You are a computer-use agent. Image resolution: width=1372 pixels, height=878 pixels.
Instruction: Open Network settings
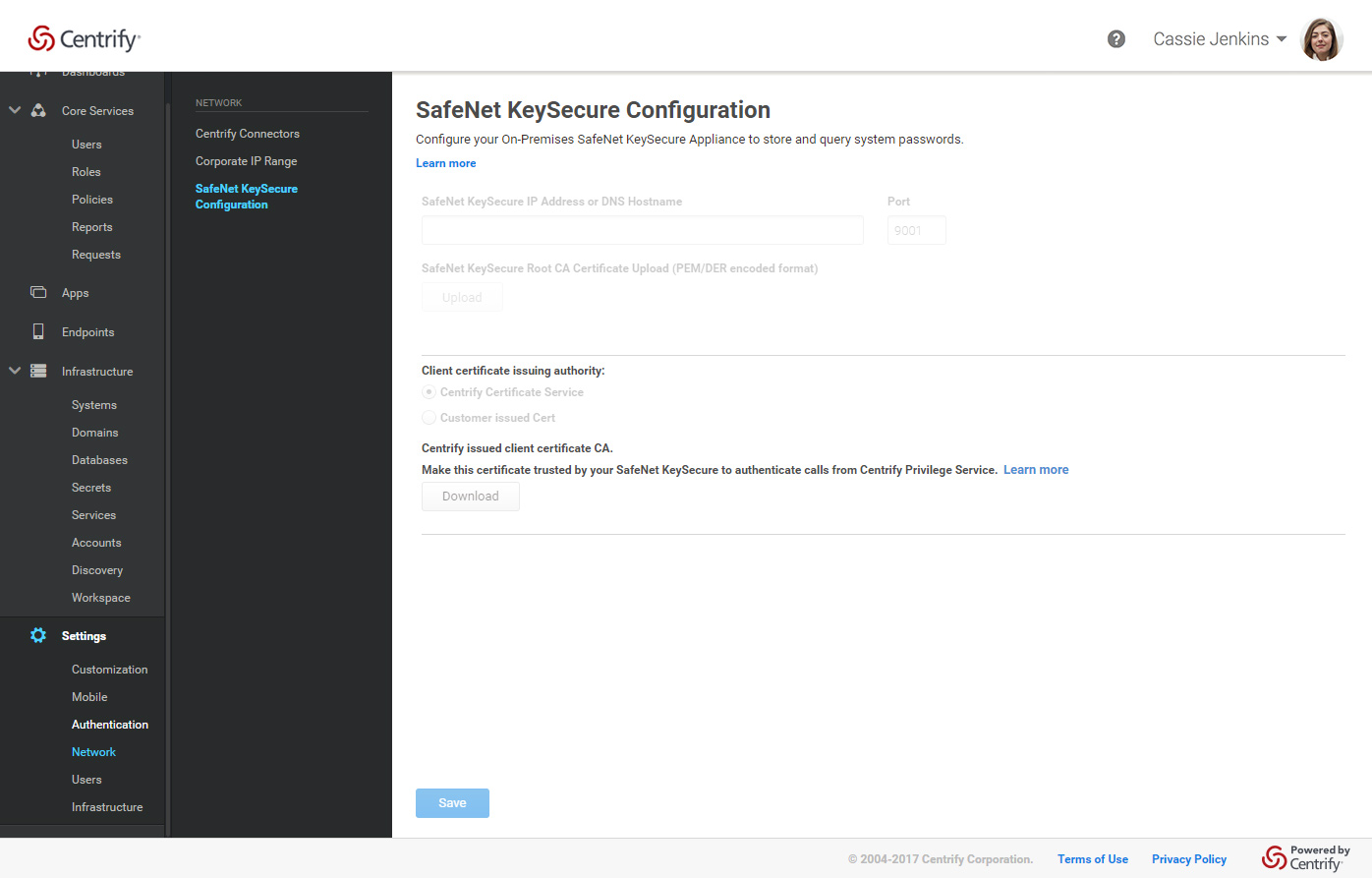[93, 752]
